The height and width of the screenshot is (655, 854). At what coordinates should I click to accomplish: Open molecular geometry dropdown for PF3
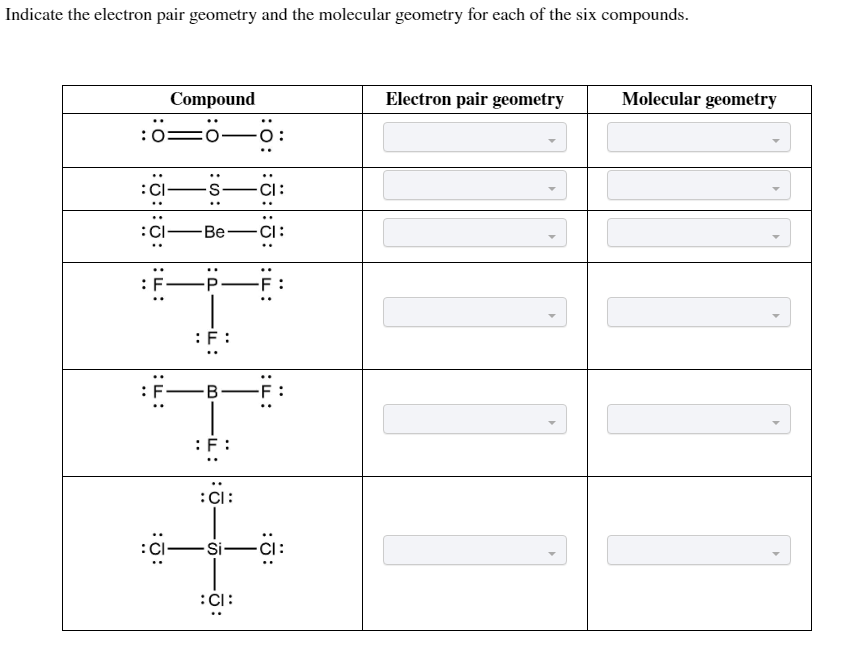(x=697, y=310)
